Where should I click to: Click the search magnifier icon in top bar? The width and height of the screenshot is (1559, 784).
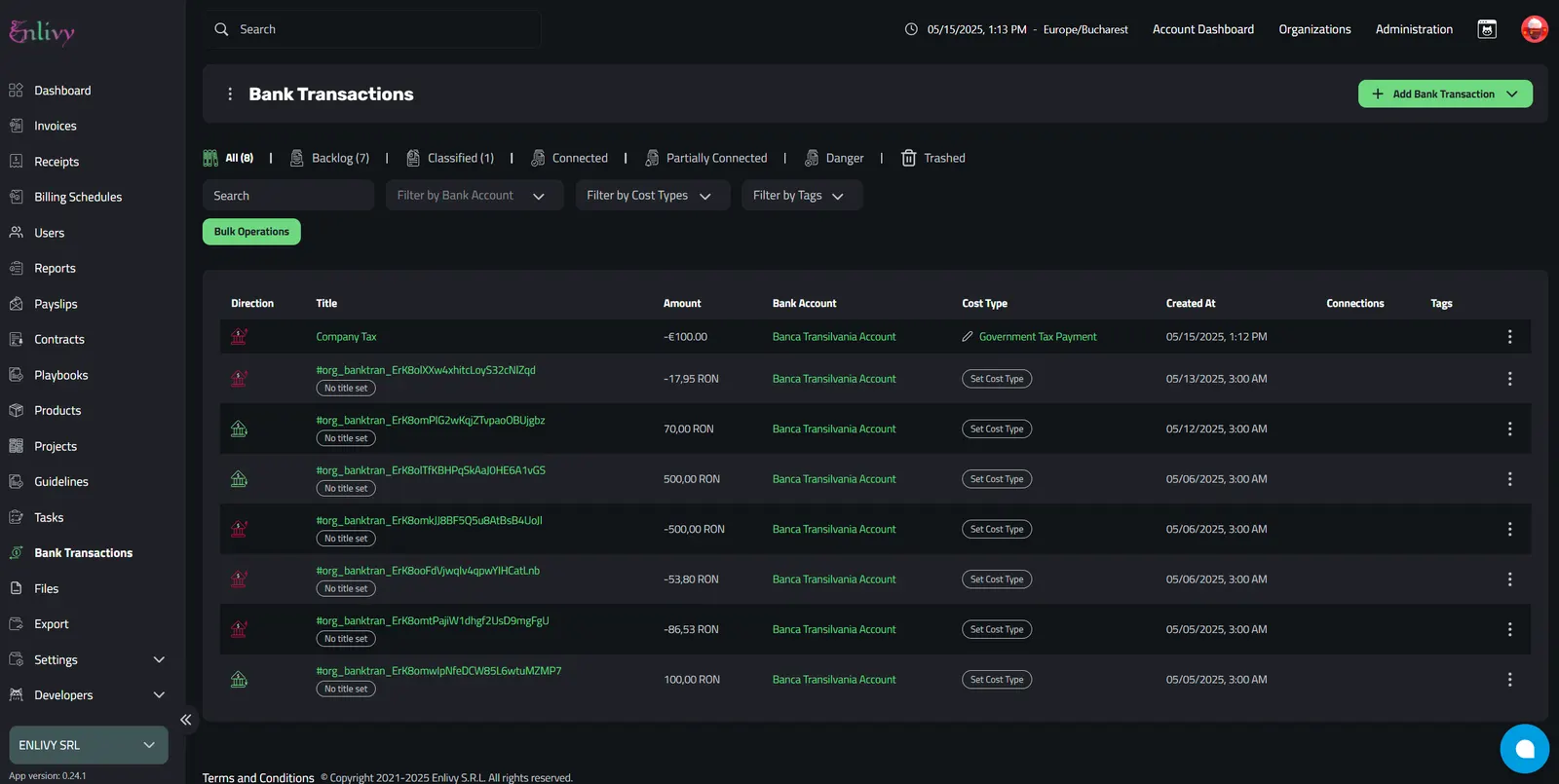pyautogui.click(x=222, y=29)
